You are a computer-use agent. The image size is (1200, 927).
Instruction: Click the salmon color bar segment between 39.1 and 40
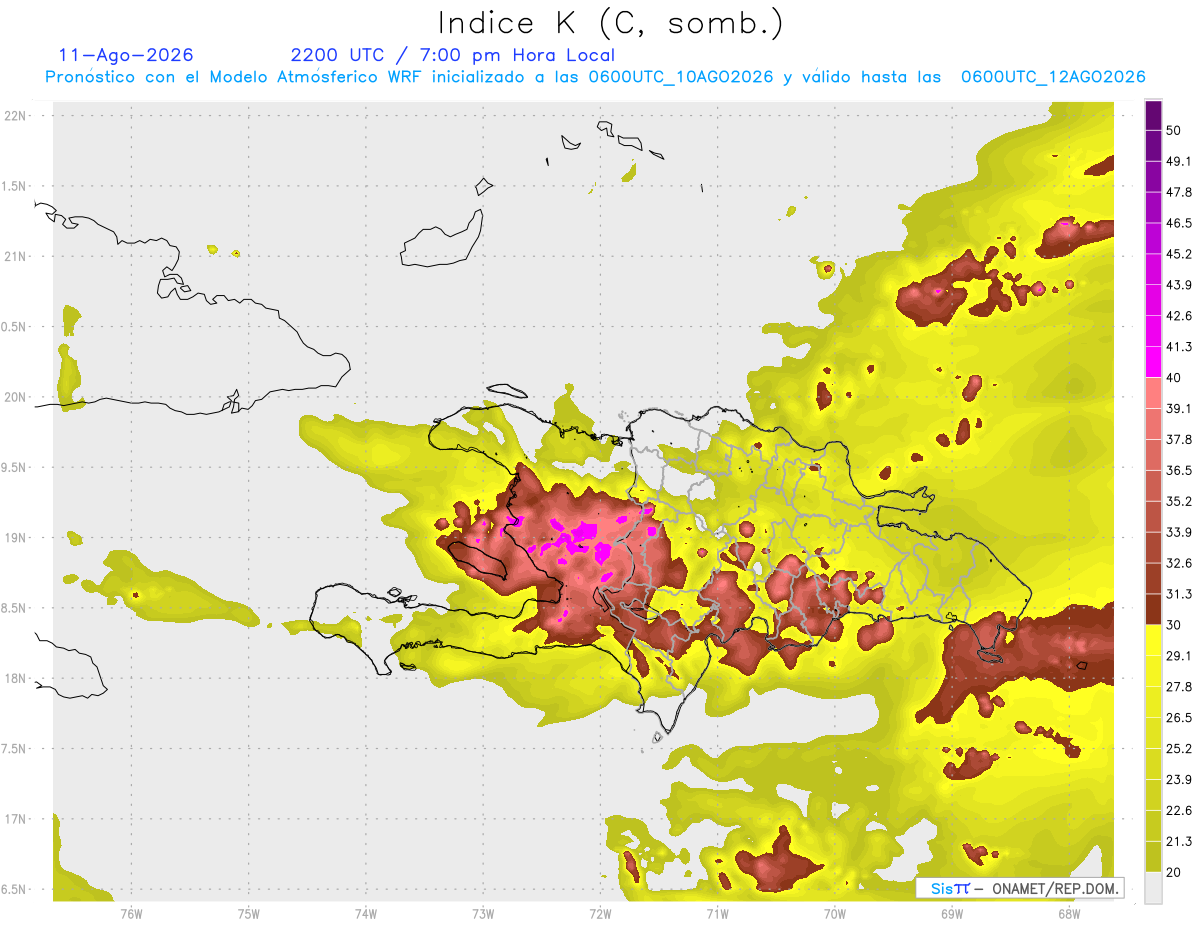1153,393
